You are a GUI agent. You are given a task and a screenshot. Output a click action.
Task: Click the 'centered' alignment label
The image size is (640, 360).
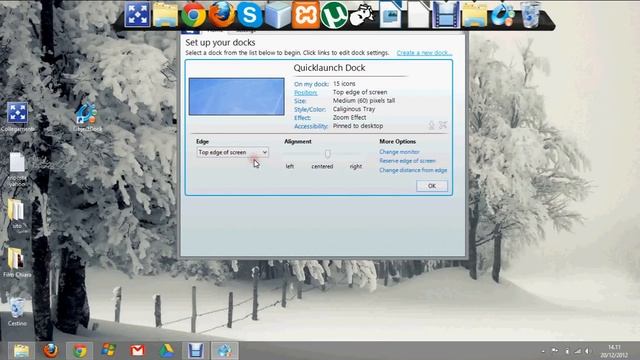click(322, 167)
